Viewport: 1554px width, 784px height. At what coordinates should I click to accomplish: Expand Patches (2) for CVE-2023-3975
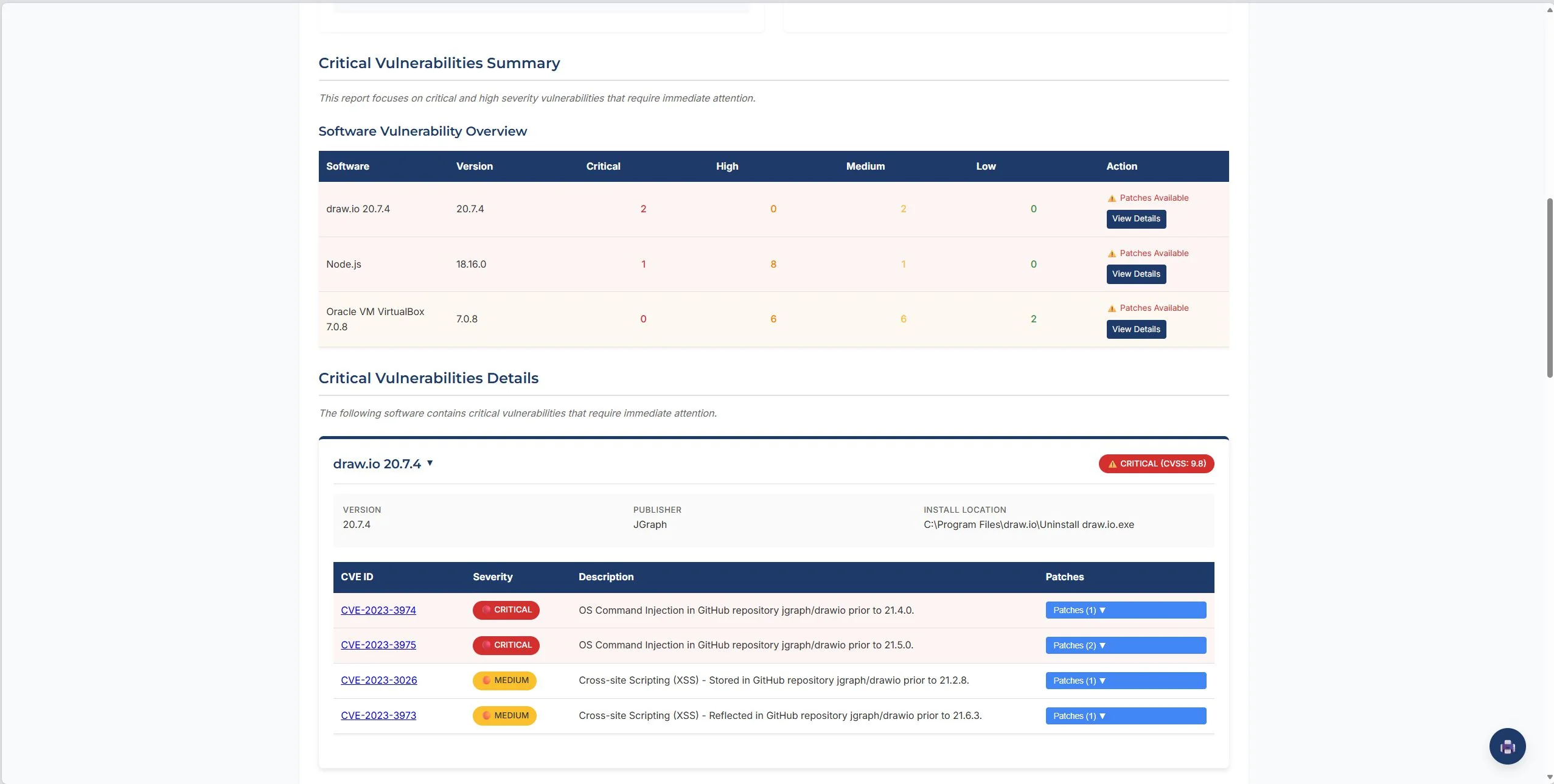(x=1126, y=645)
